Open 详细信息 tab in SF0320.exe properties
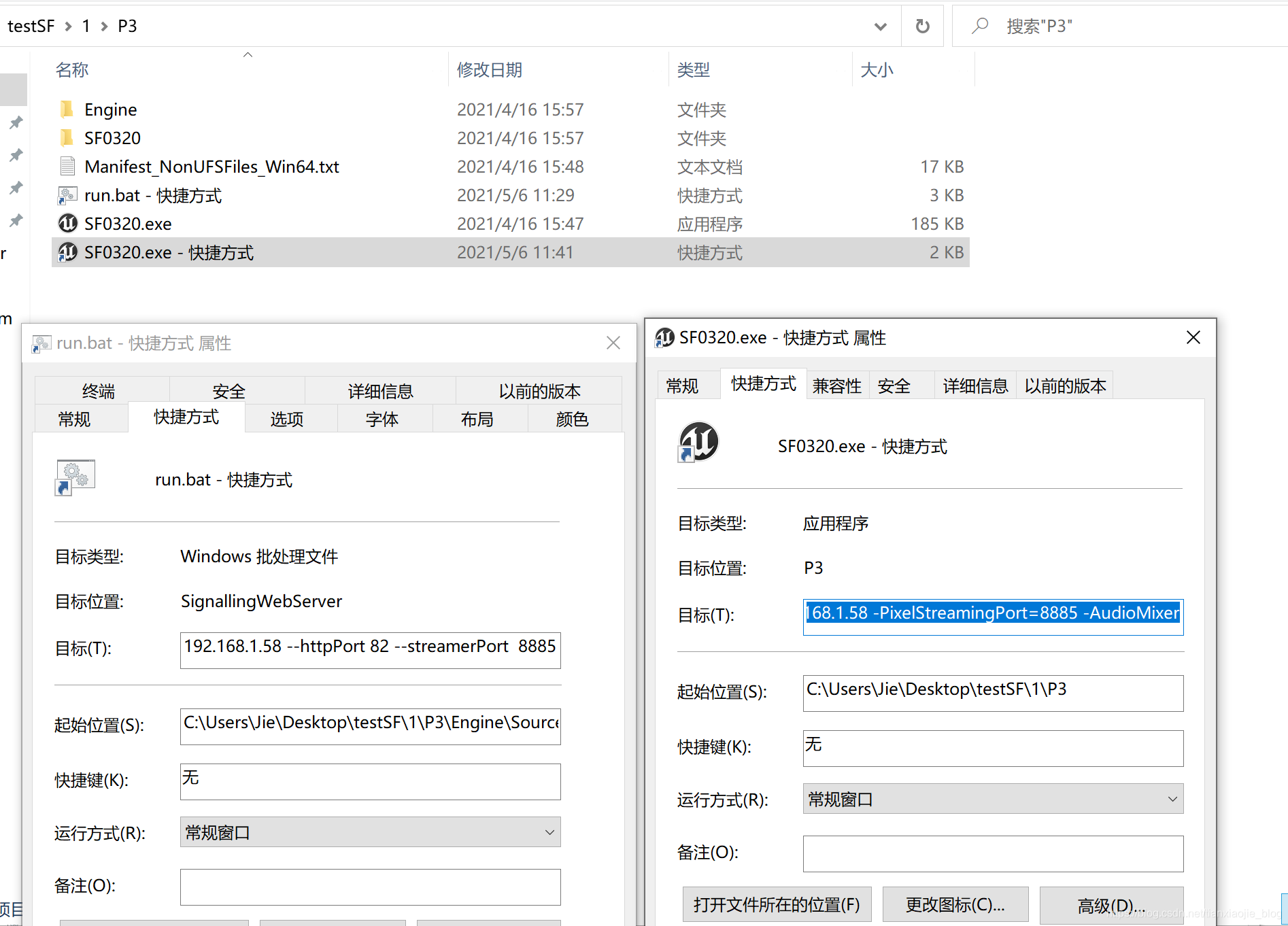 pyautogui.click(x=975, y=385)
